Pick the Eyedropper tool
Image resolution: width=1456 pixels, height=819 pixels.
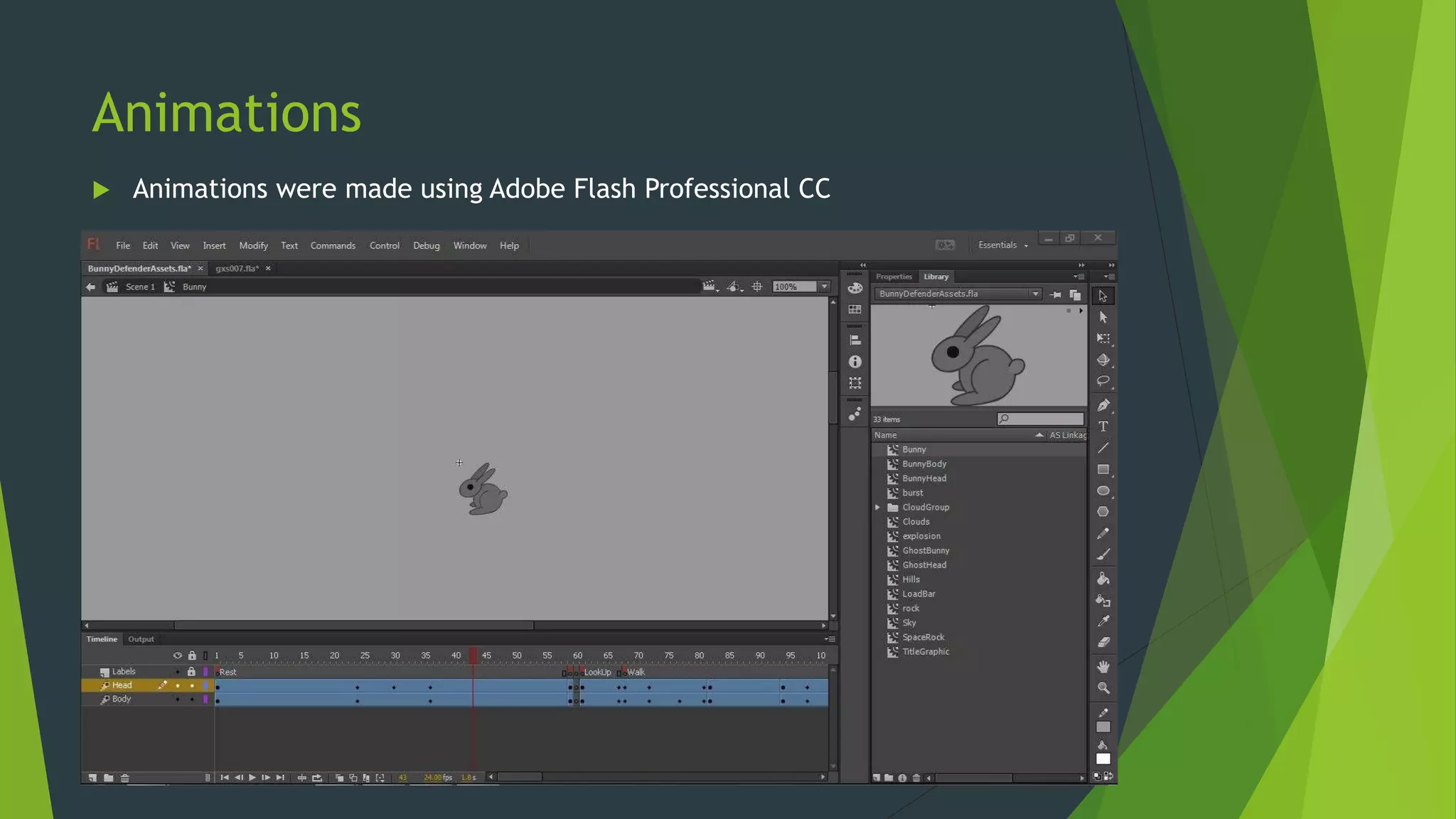point(1103,621)
